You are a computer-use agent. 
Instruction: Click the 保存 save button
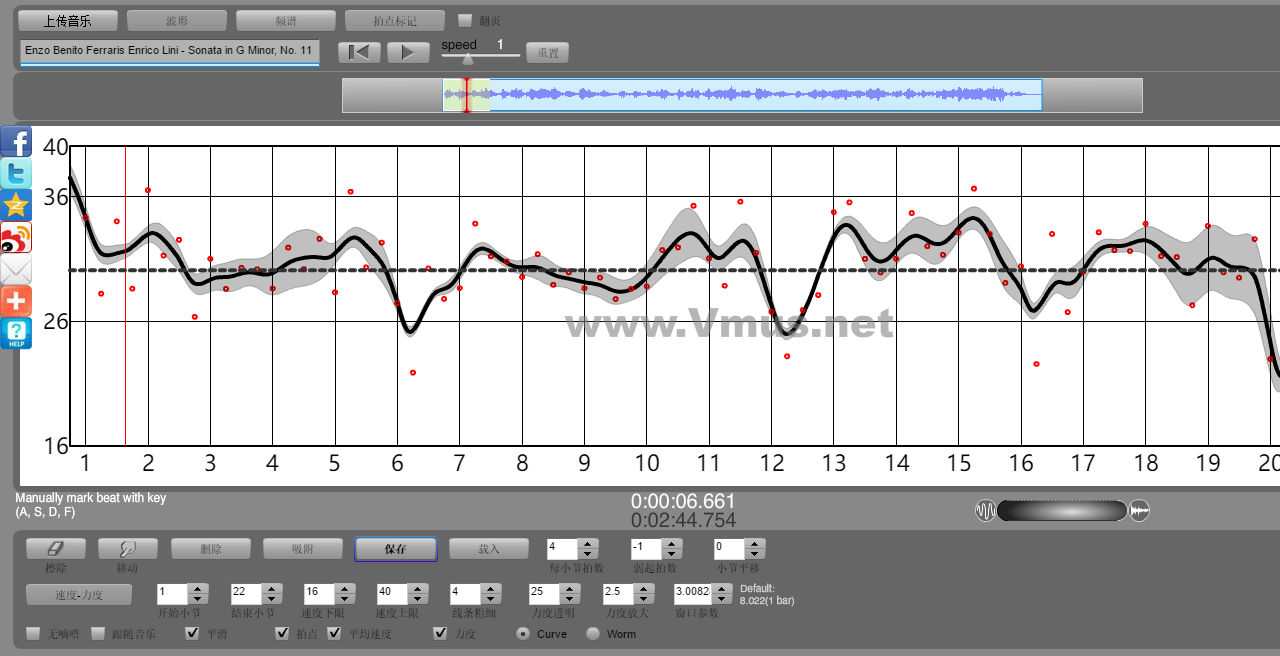pyautogui.click(x=395, y=549)
